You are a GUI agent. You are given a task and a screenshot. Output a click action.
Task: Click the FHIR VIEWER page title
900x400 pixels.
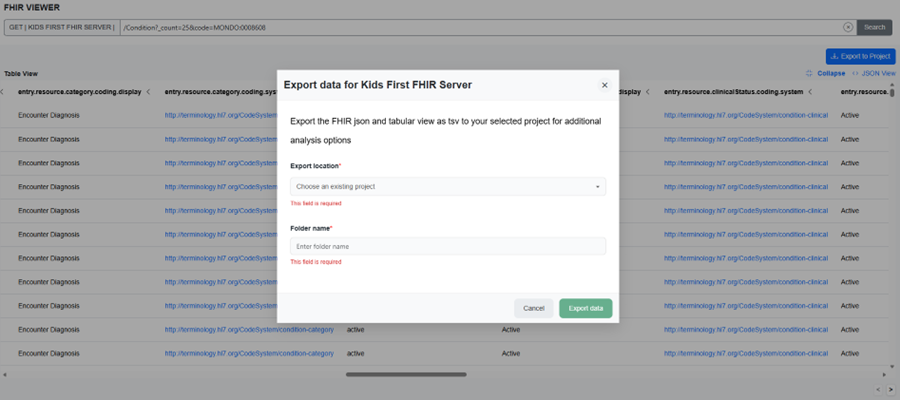point(32,7)
